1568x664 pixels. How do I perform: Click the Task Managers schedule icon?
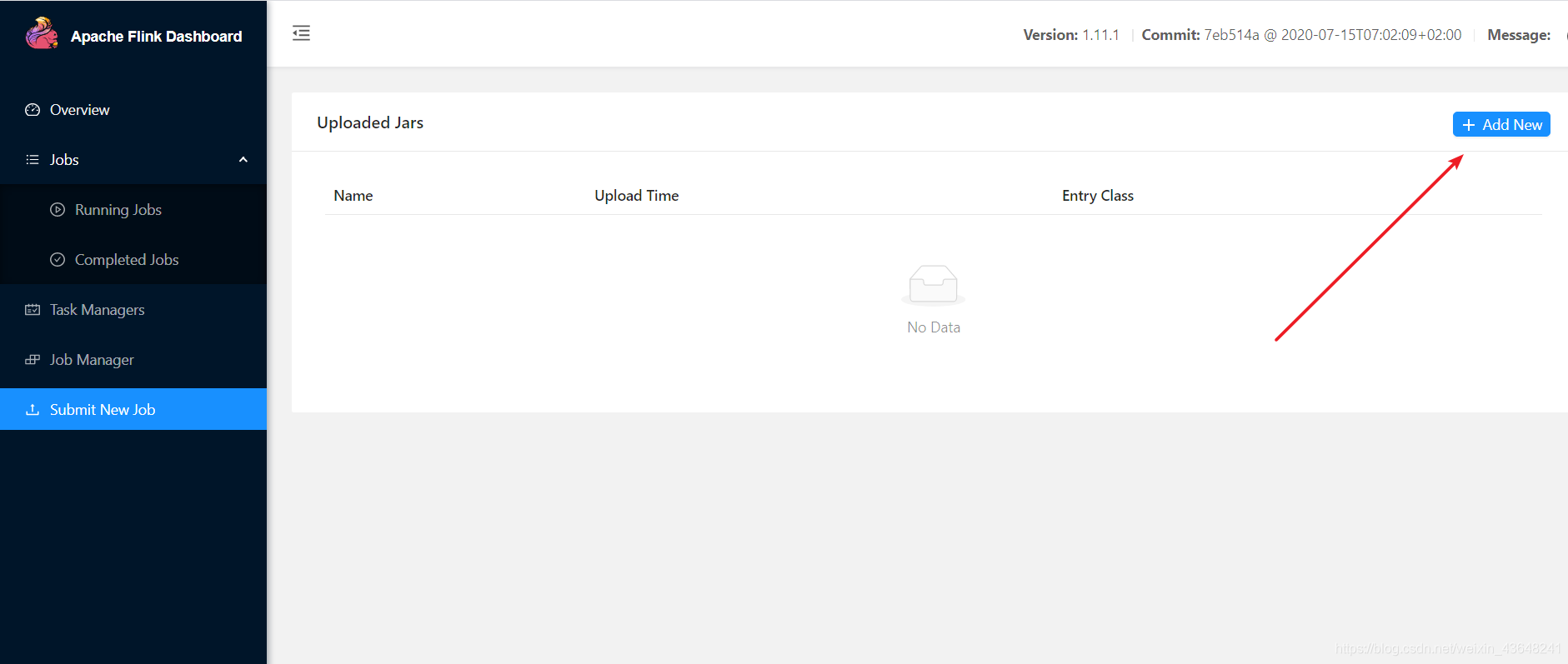tap(33, 310)
